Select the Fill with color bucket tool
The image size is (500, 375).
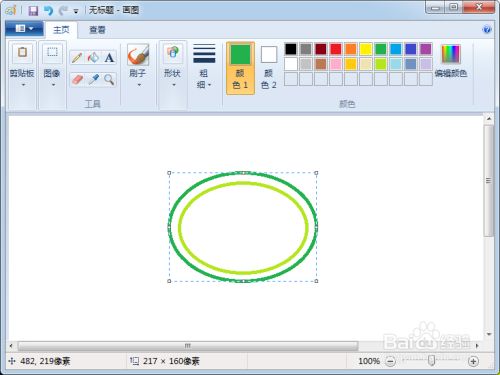[x=93, y=58]
